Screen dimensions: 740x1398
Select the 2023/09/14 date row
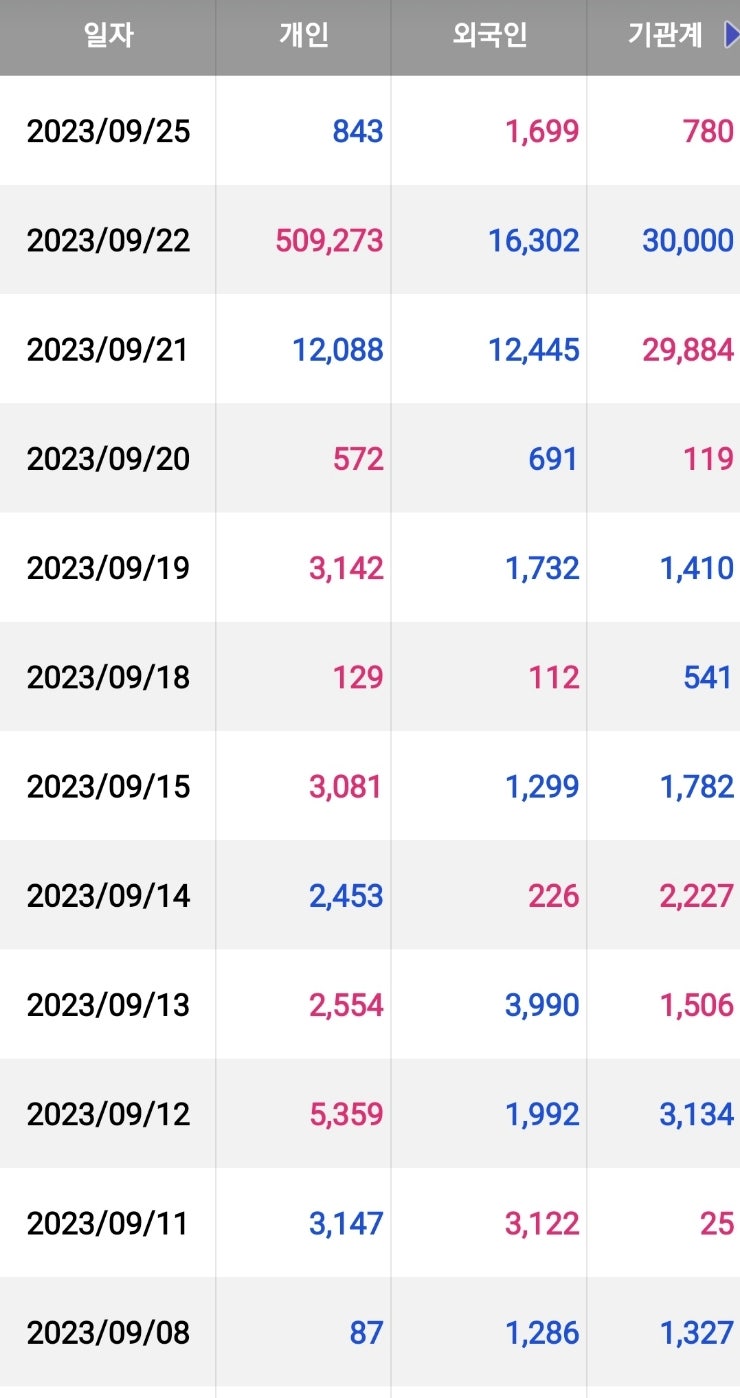coord(108,895)
